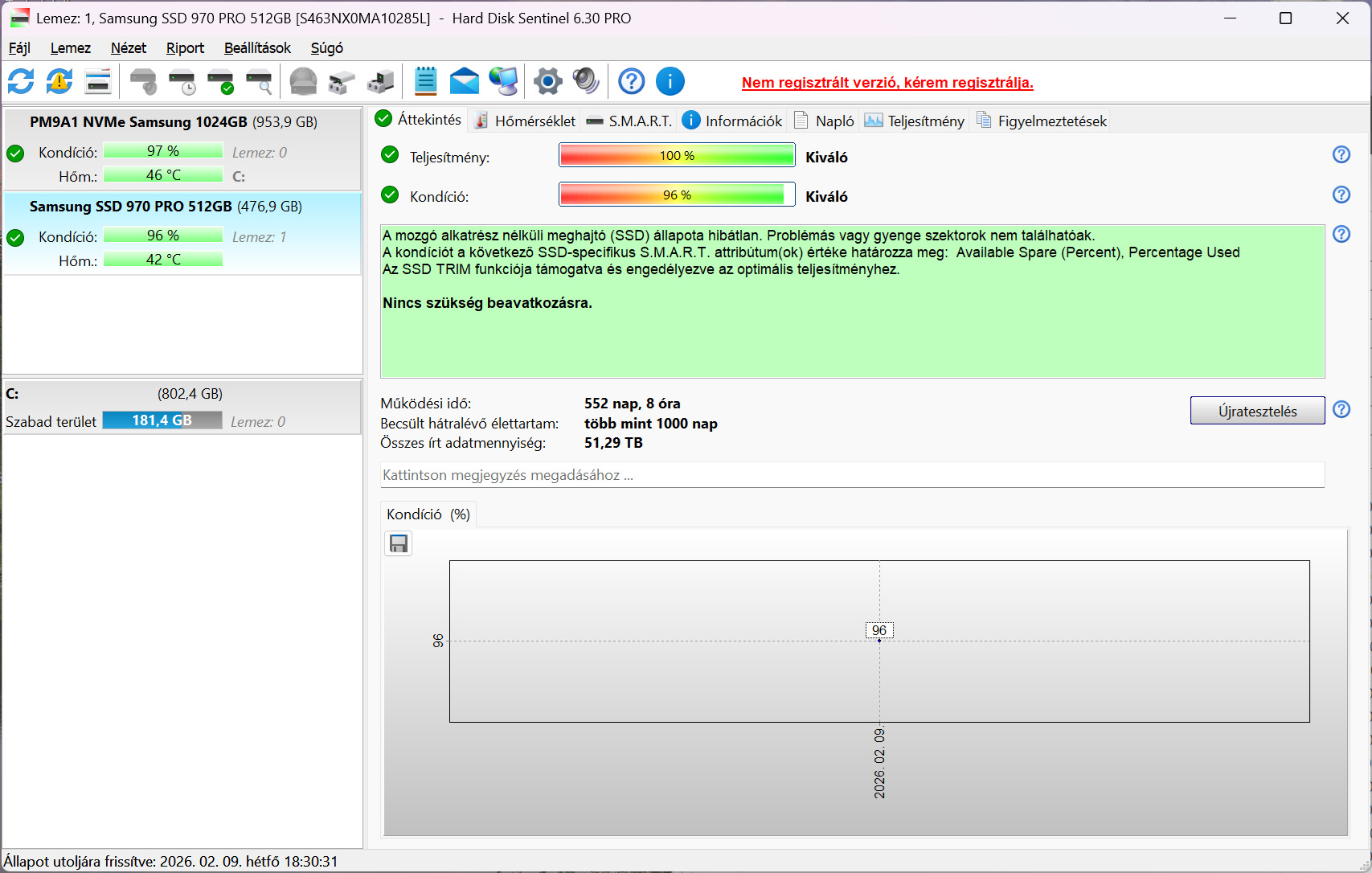Select the Samsung SSD 970 PRO 512GB disk
Viewport: 1372px width, 873px height.
coord(182,234)
